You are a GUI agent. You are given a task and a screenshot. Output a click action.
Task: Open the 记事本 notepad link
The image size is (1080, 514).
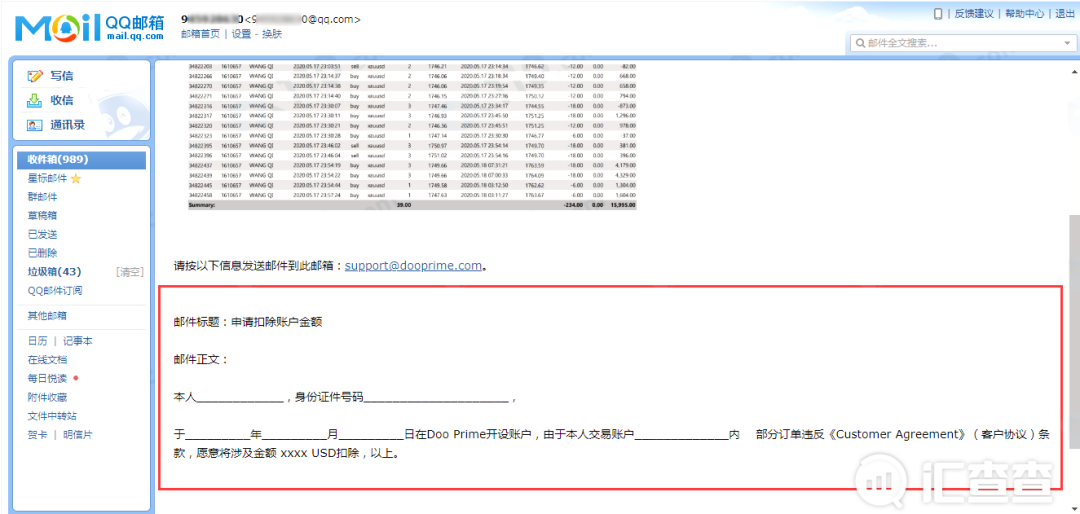78,340
